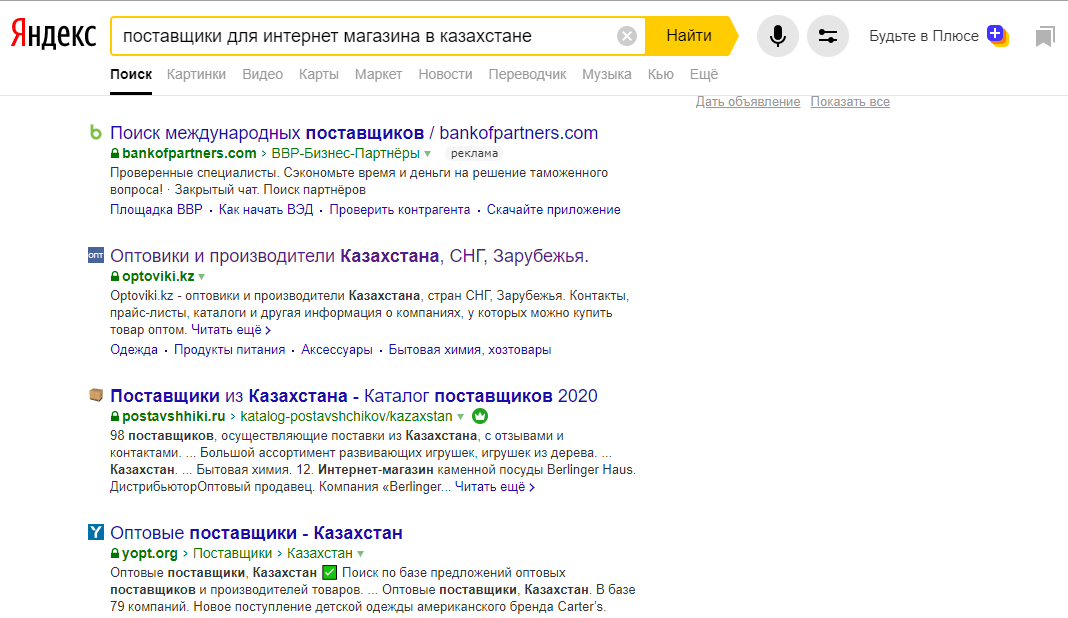Click the postavshhiki.ru box favicon

pyautogui.click(x=96, y=395)
